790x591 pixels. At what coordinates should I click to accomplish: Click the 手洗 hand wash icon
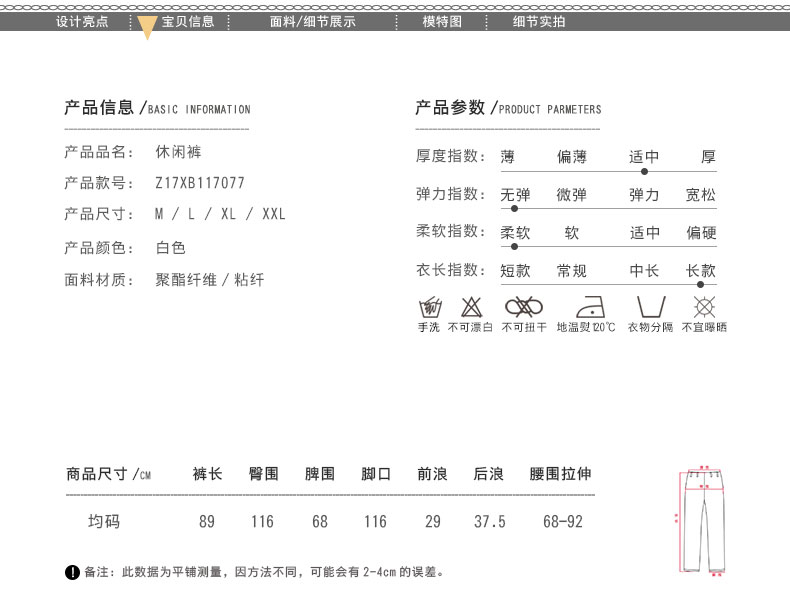pyautogui.click(x=430, y=307)
